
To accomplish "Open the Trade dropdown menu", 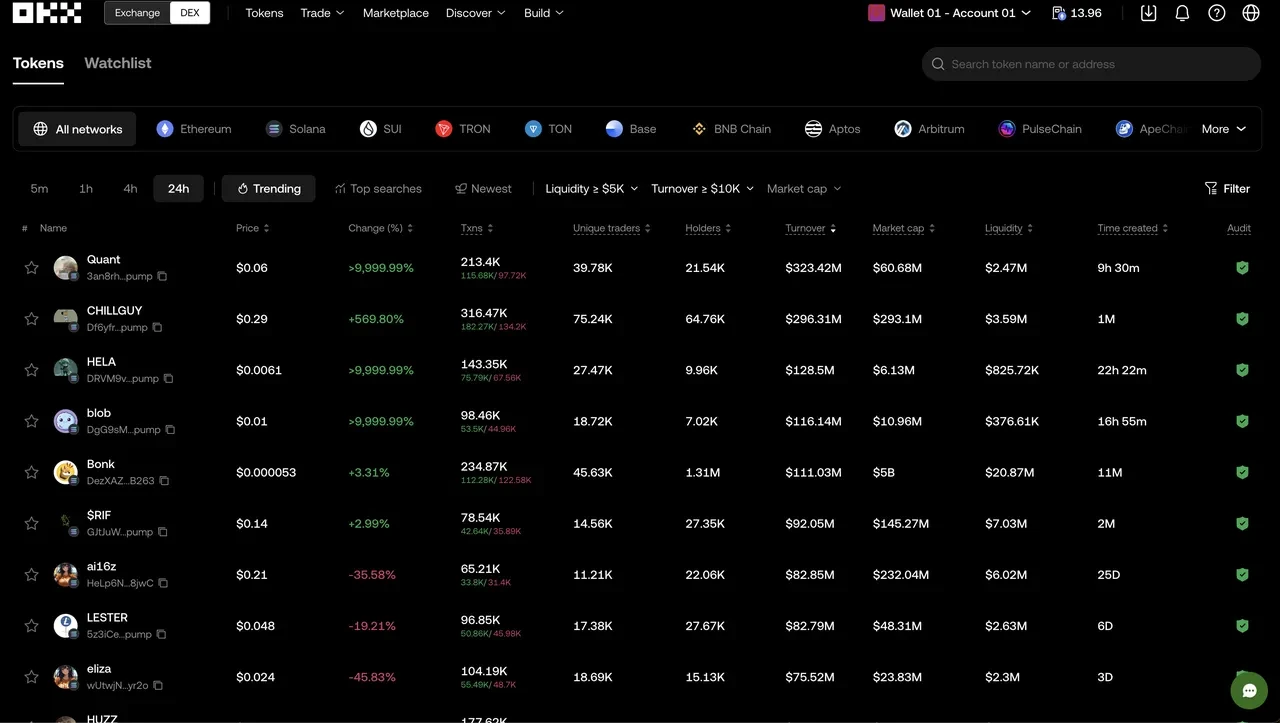I will 322,13.
